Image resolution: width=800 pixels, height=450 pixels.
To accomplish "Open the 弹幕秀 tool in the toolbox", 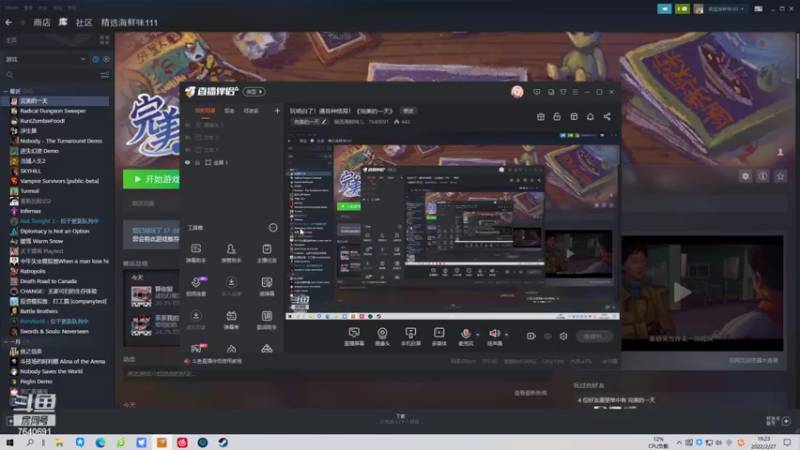I will 231,320.
